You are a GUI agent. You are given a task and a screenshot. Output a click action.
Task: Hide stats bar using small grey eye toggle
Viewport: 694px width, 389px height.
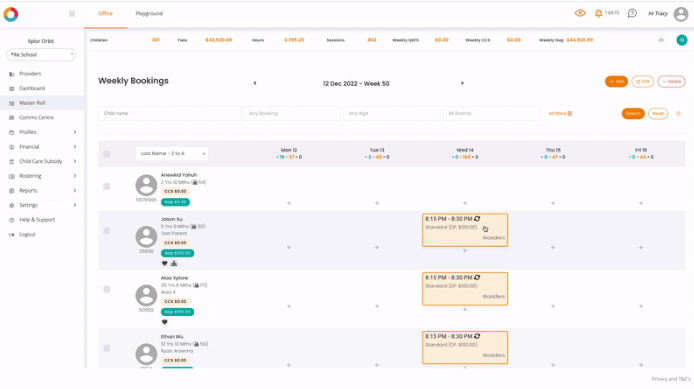coord(661,40)
